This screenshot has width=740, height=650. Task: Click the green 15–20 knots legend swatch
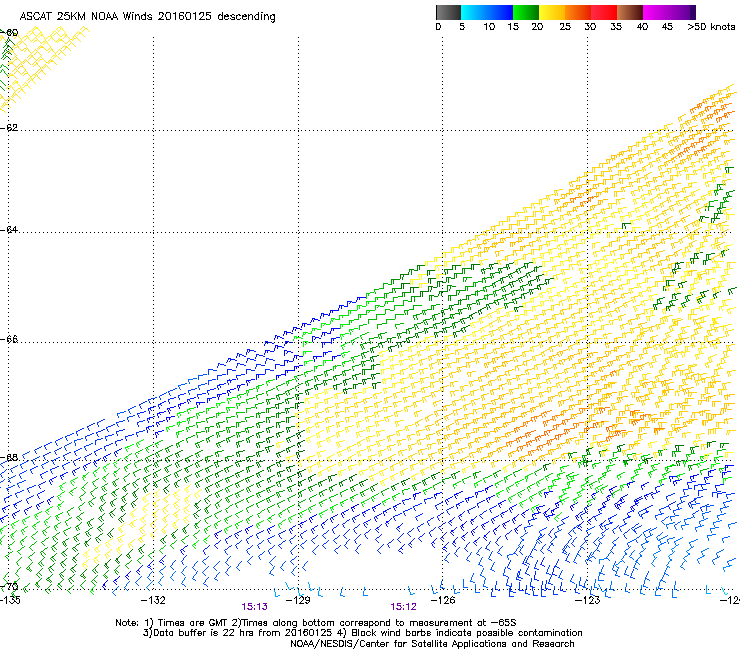click(526, 12)
